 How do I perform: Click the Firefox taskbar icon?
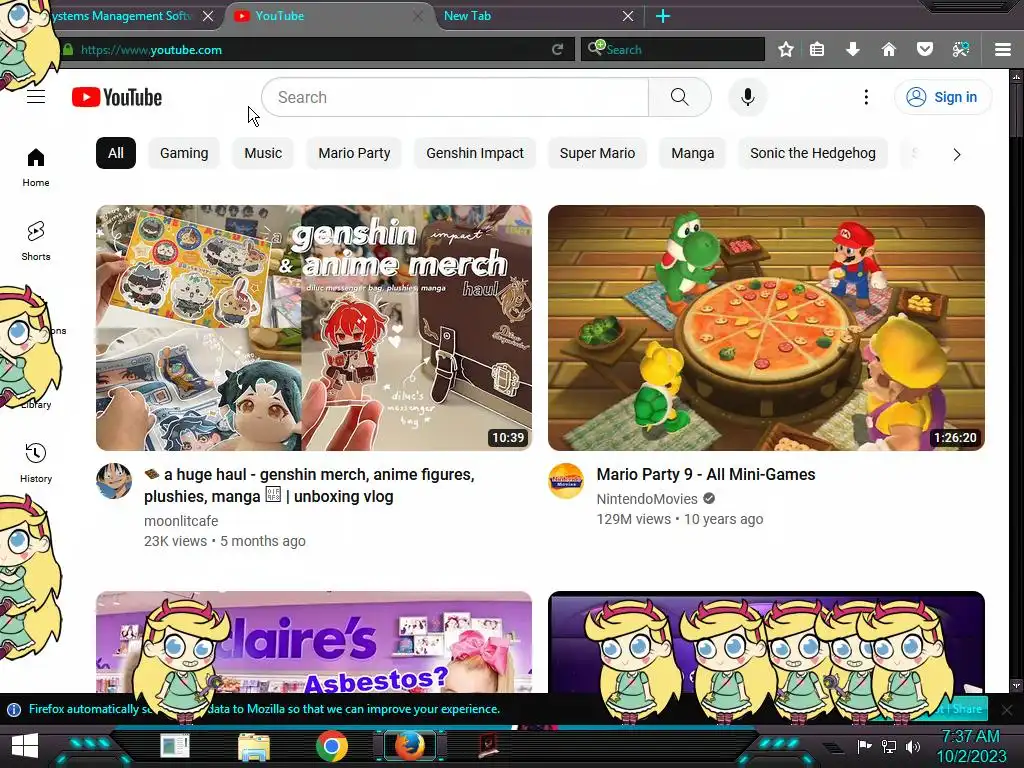409,746
